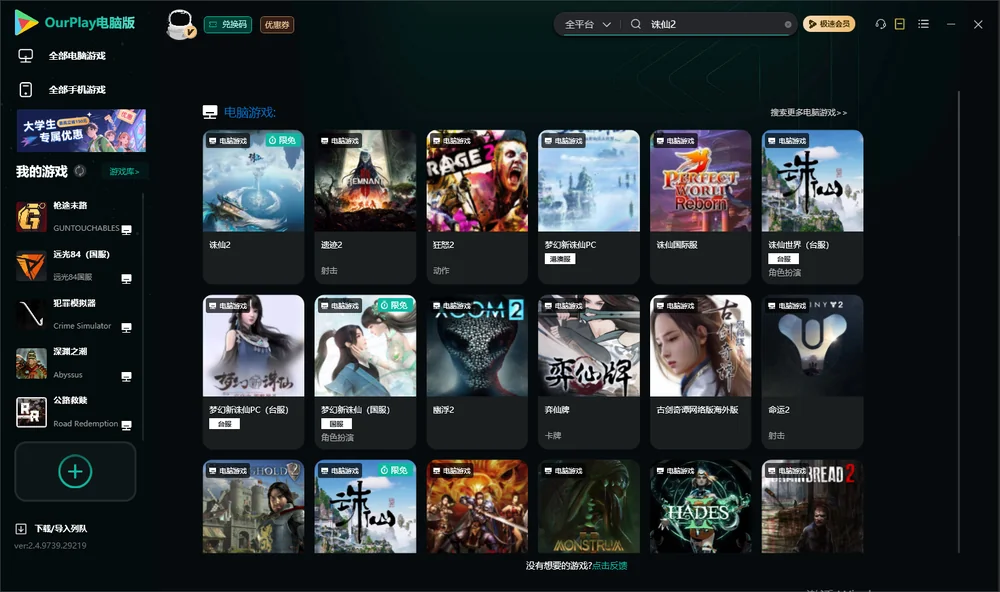Open the SnowRunner DREAD 2 thumbnail
The image size is (1000, 592).
[812, 507]
